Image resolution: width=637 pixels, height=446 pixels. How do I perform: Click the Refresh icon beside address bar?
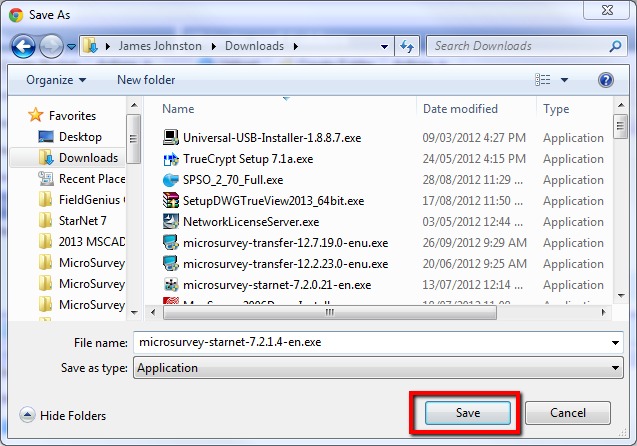[407, 46]
